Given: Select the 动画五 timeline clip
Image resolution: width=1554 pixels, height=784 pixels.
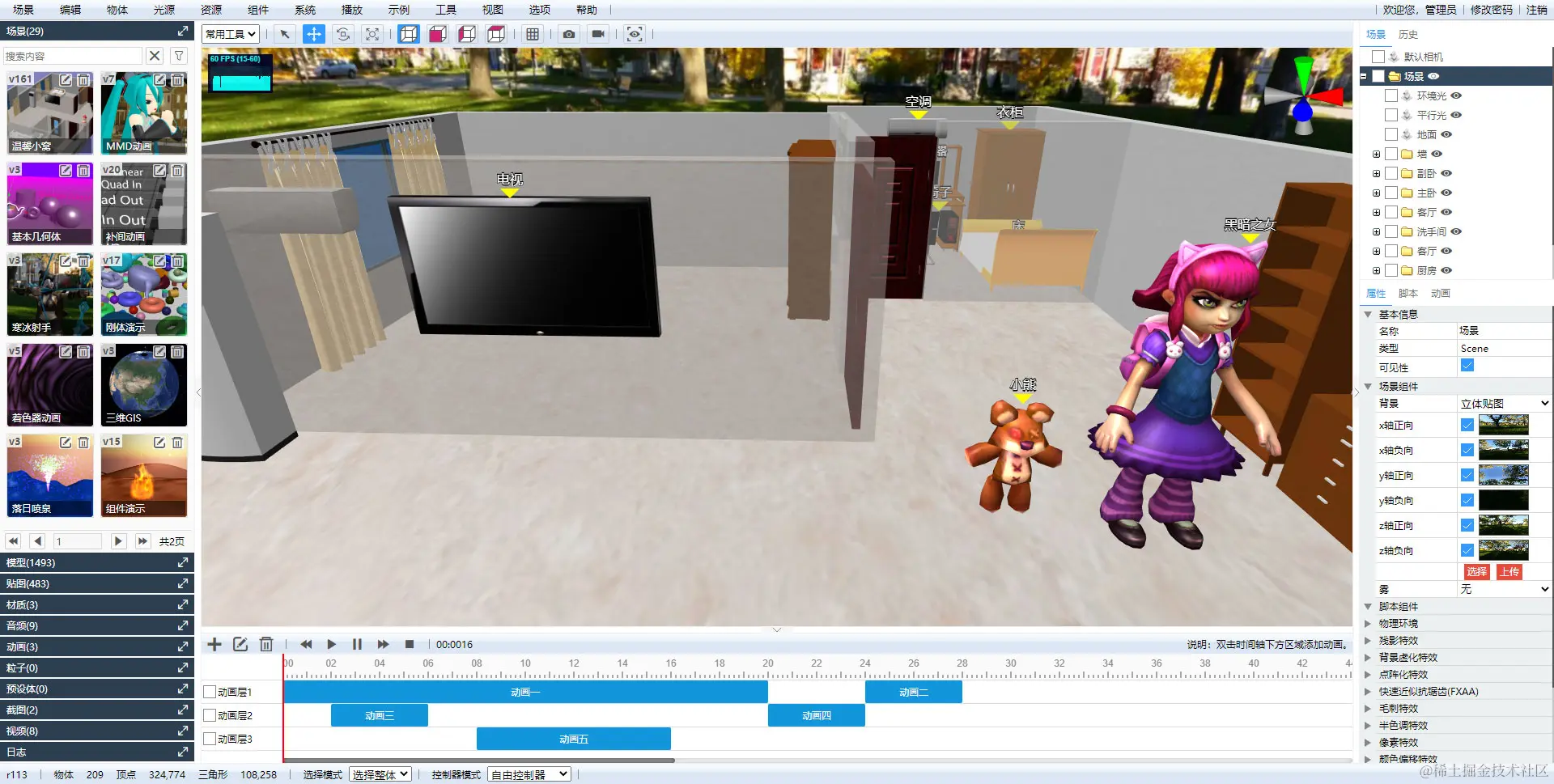Looking at the screenshot, I should [x=574, y=739].
